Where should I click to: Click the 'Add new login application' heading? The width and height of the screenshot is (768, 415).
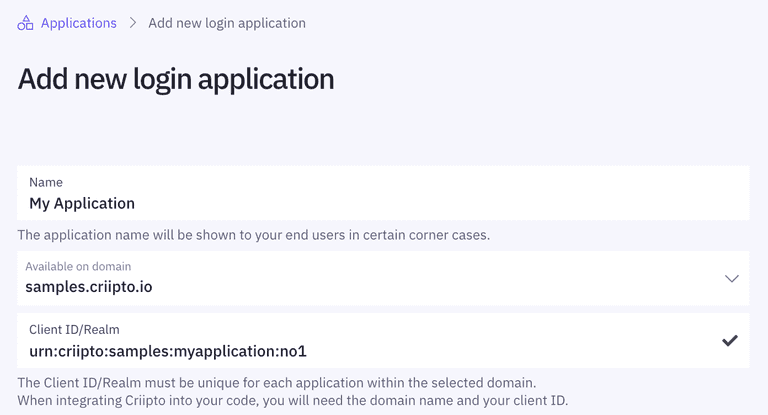tap(176, 79)
